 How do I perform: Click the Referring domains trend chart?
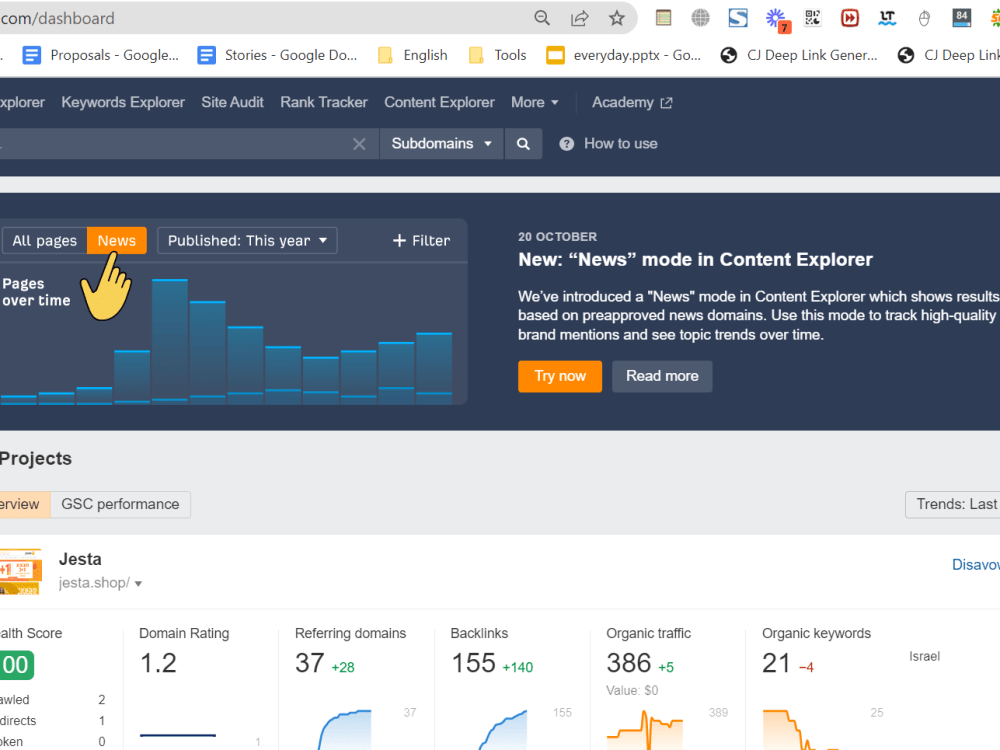(345, 730)
